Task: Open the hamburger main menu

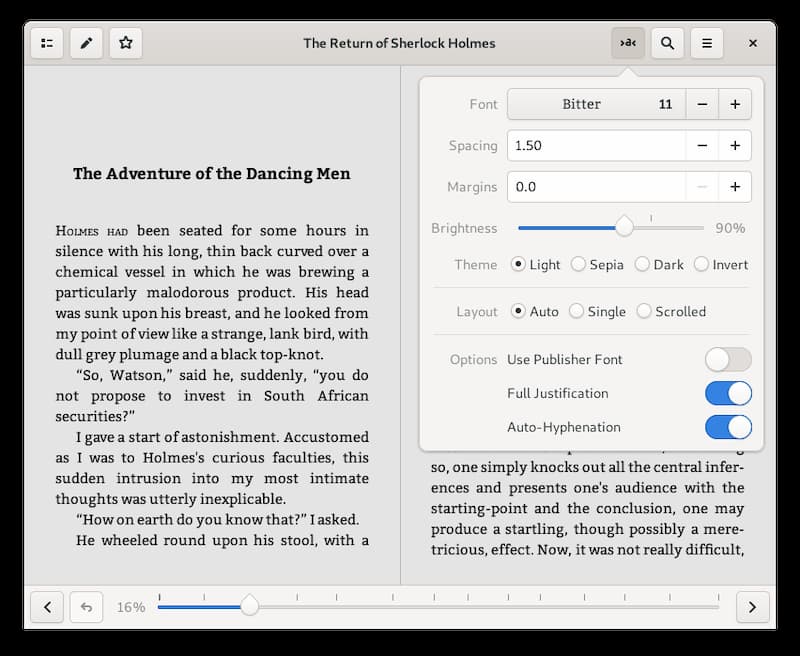Action: pos(707,43)
